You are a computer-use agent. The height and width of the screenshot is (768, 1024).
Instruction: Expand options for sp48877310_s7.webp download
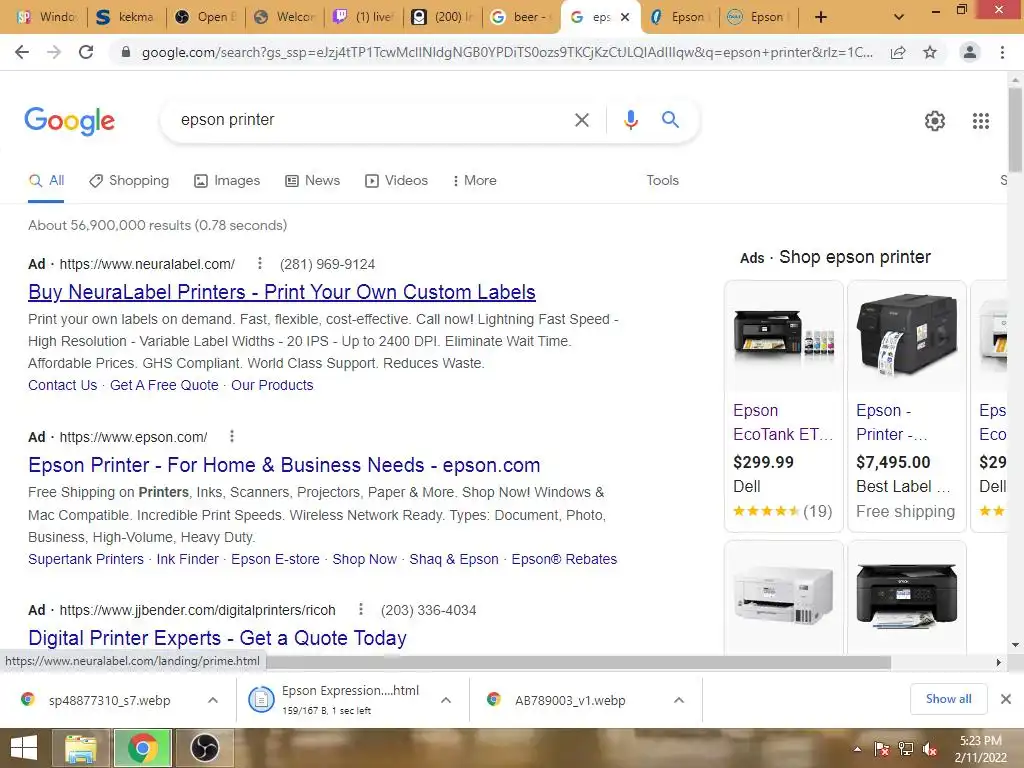click(x=213, y=700)
